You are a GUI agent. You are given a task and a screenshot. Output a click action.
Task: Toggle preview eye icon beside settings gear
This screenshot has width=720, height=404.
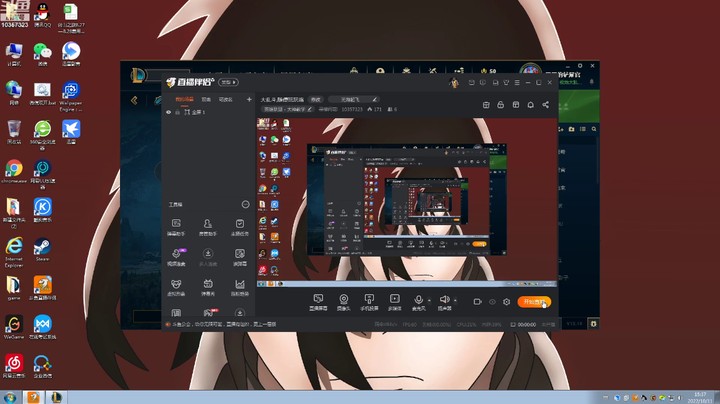tap(492, 302)
